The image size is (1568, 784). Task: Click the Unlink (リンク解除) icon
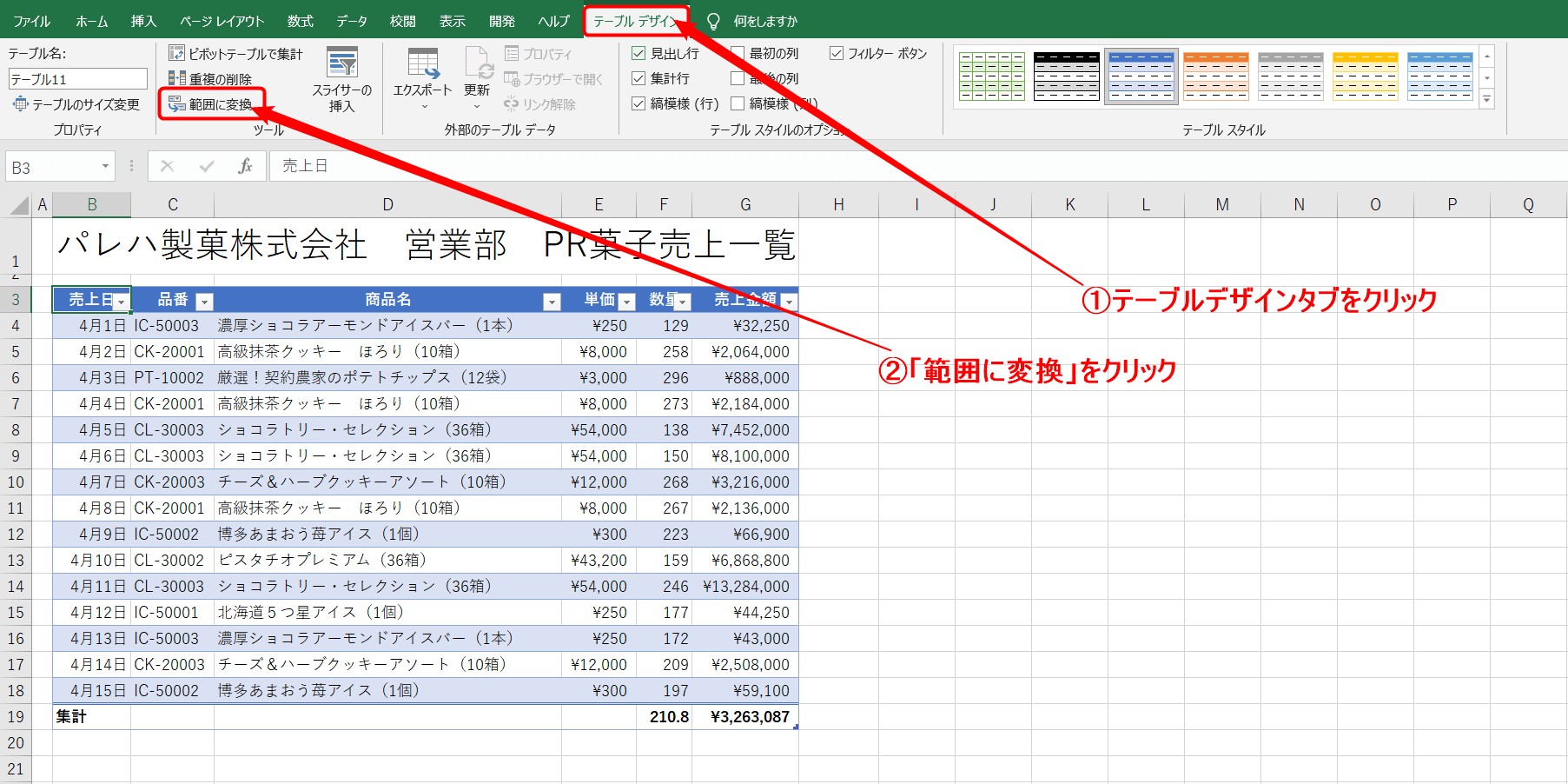click(x=512, y=104)
